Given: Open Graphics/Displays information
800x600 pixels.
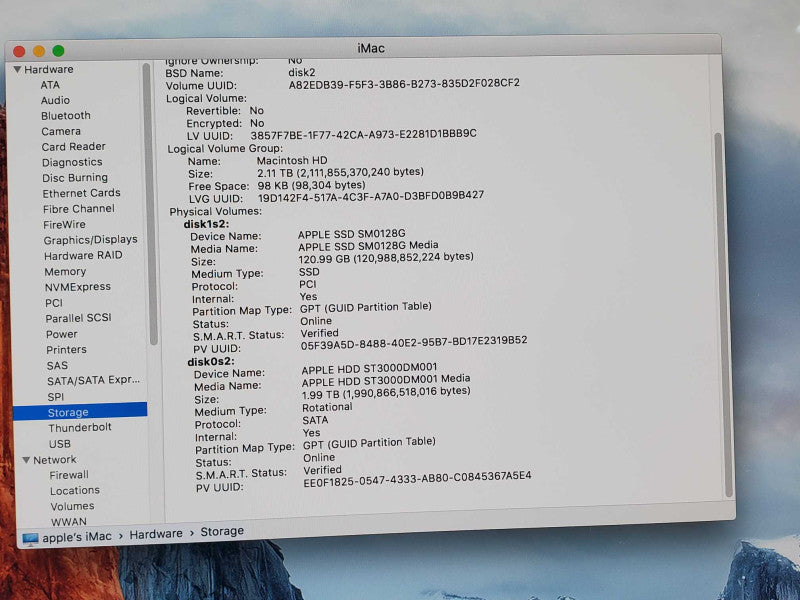Looking at the screenshot, I should point(90,240).
